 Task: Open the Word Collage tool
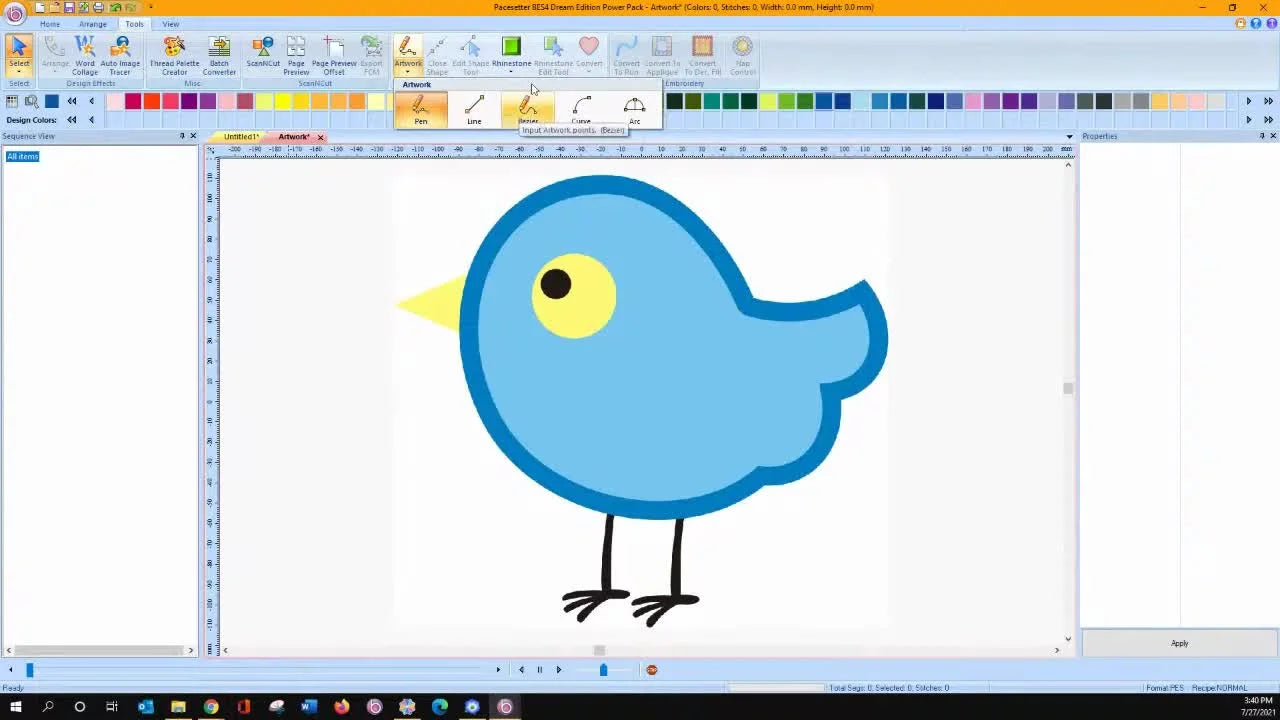click(85, 56)
